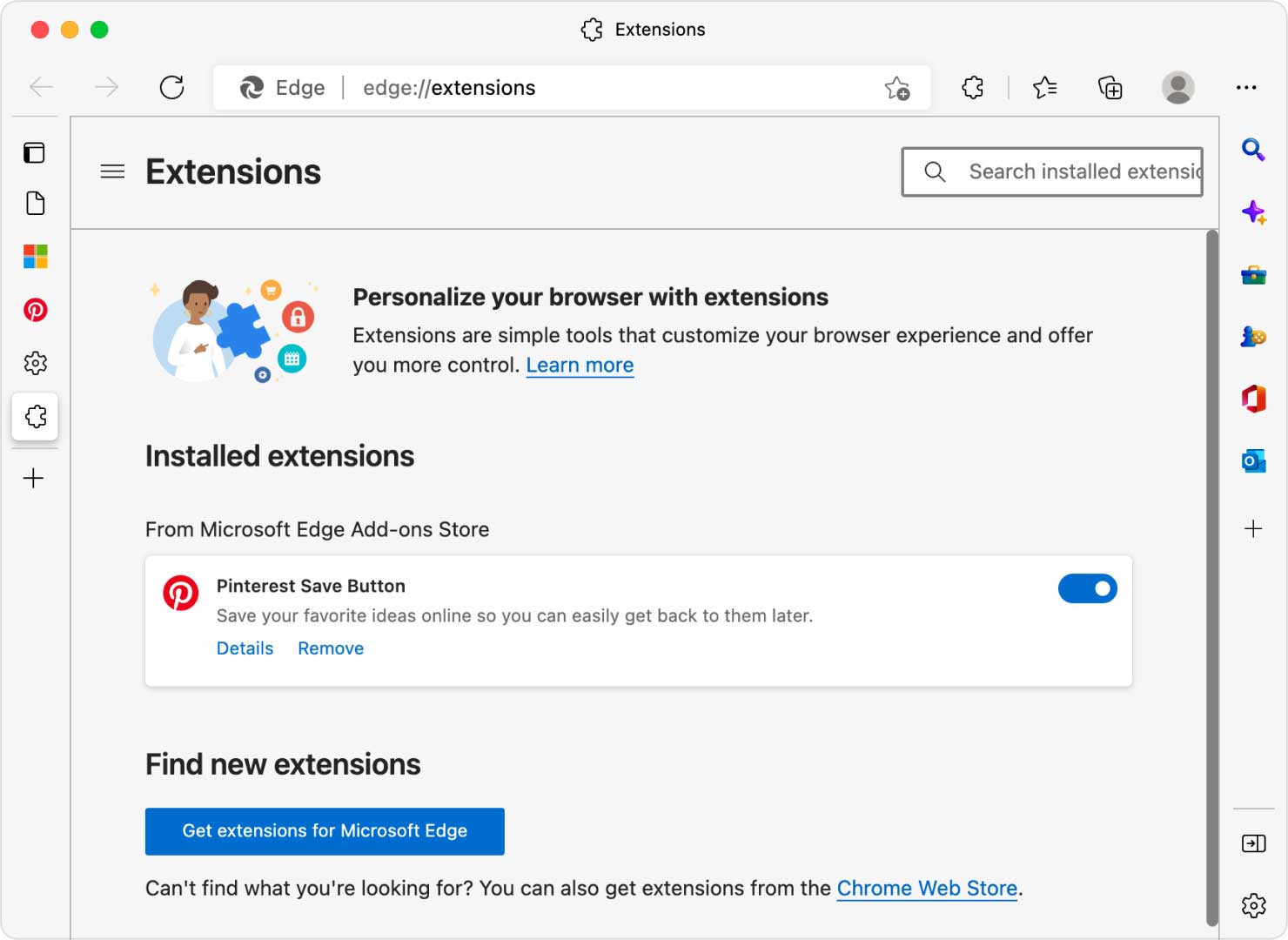Switch to the Settings gear tab
1288x940 pixels.
[x=35, y=363]
